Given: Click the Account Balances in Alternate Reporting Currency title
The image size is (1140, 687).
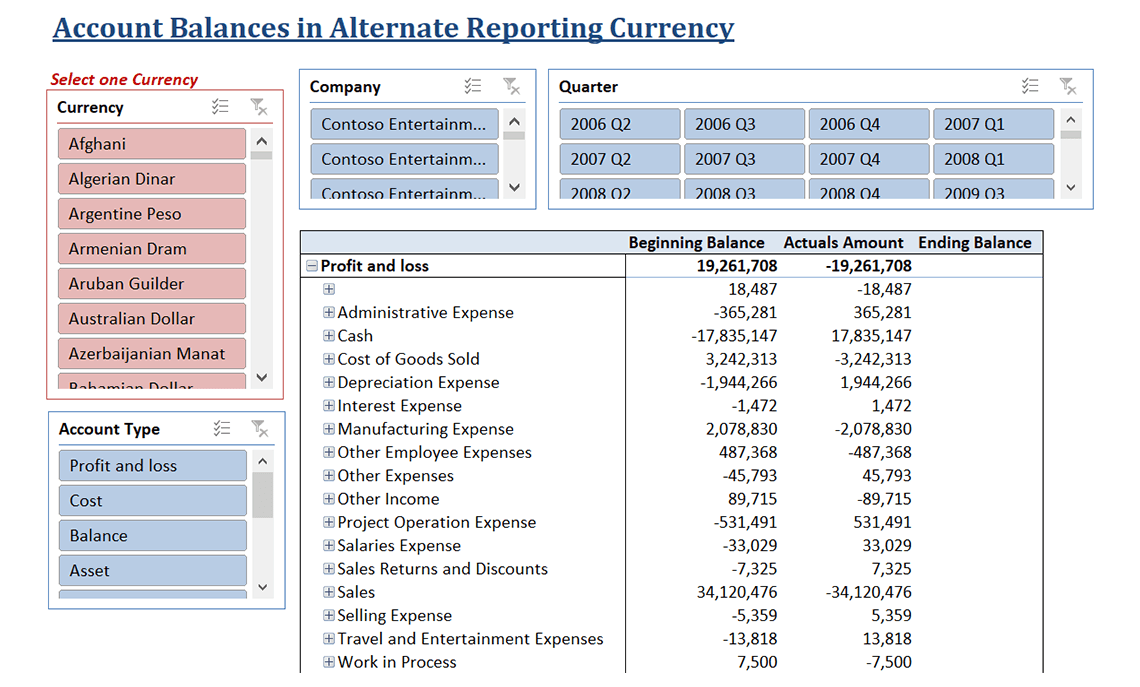Looking at the screenshot, I should 393,28.
